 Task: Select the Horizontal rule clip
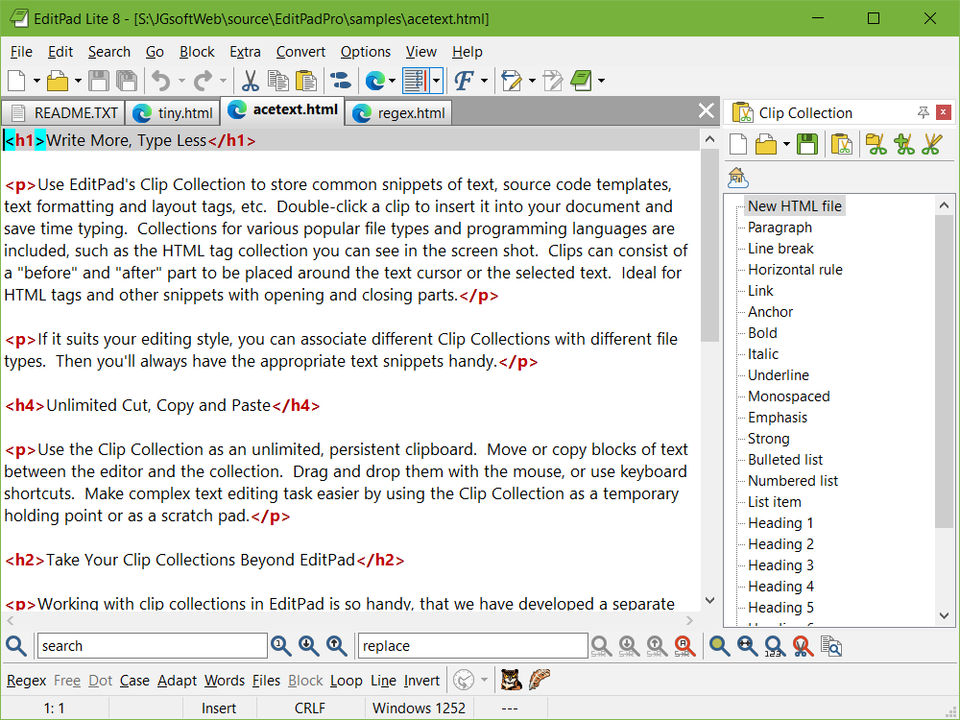795,269
